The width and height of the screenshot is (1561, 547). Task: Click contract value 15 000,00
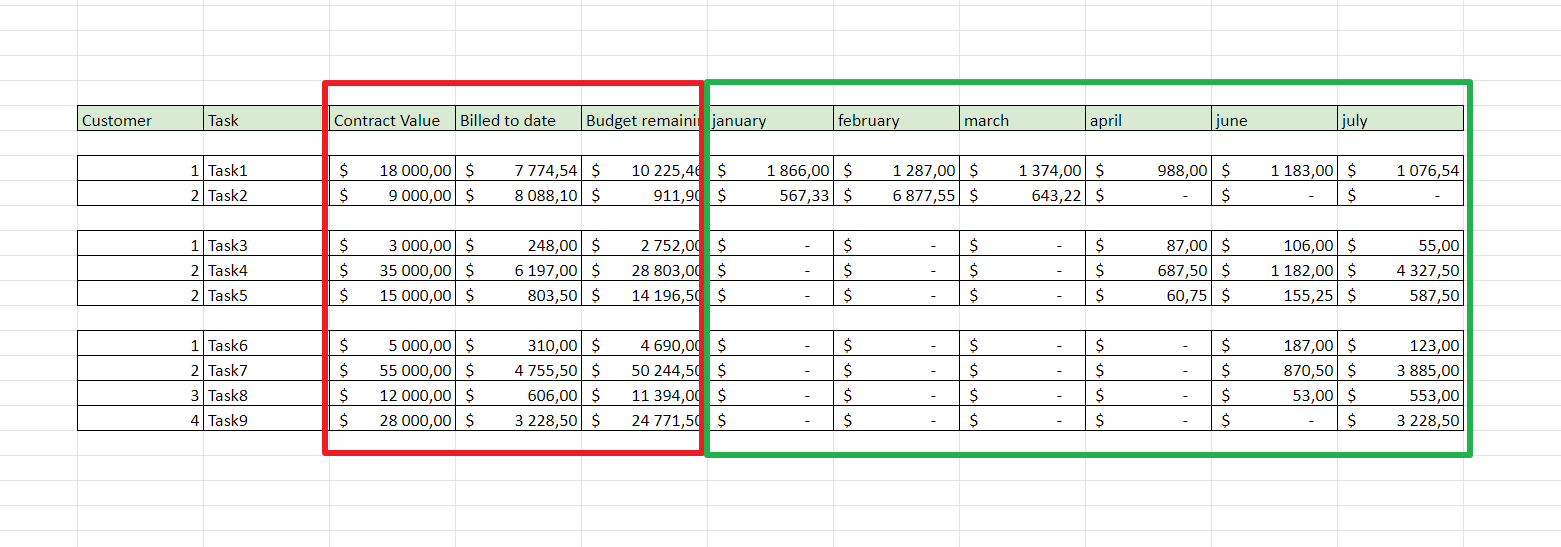pyautogui.click(x=393, y=294)
